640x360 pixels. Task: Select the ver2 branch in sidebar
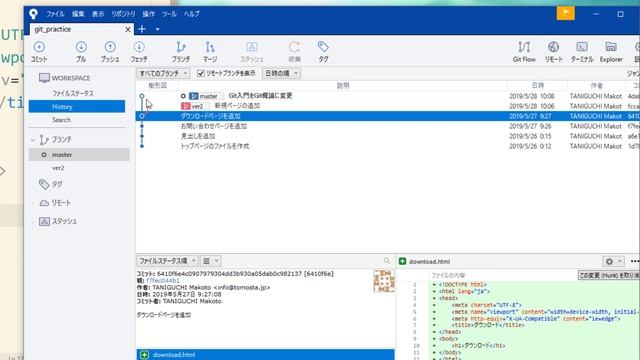tap(58, 168)
